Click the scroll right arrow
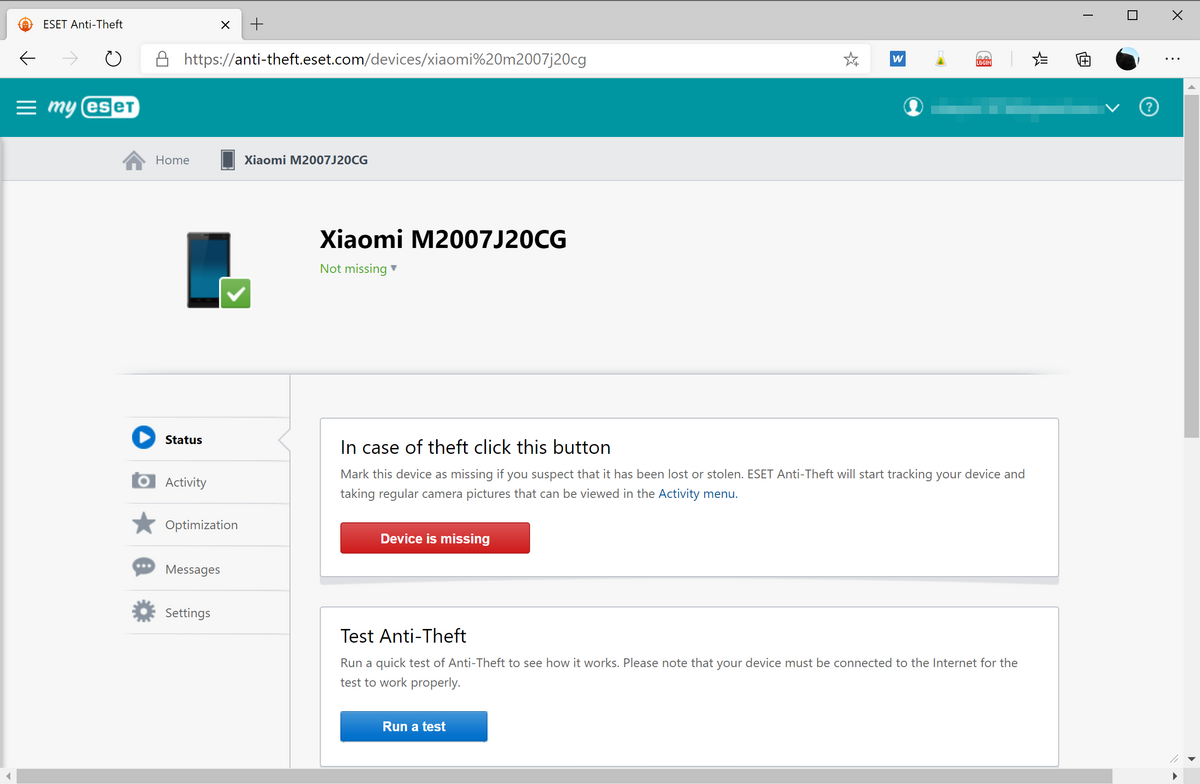 click(x=1175, y=776)
